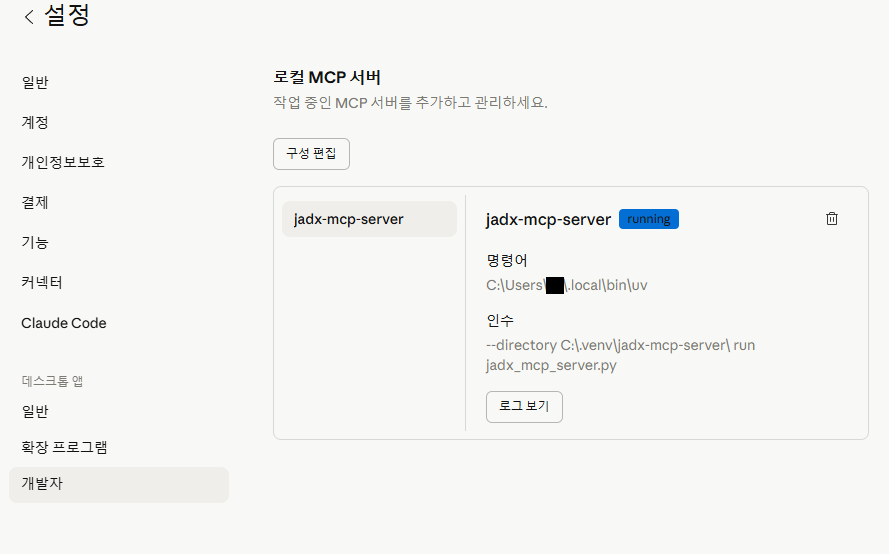Open the first 일반 settings section under 설정

point(35,83)
